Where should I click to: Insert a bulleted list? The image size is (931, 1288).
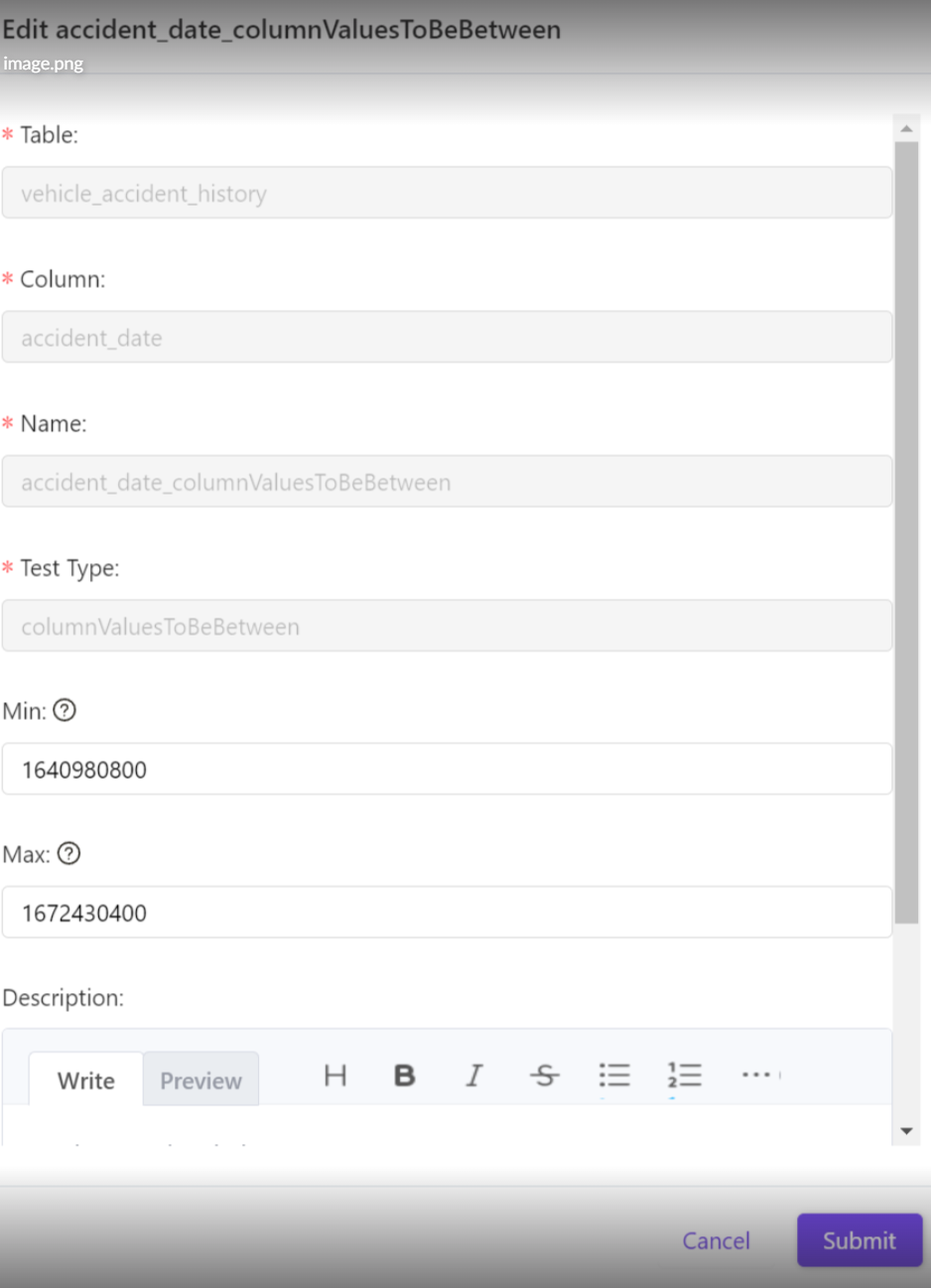click(x=614, y=1075)
